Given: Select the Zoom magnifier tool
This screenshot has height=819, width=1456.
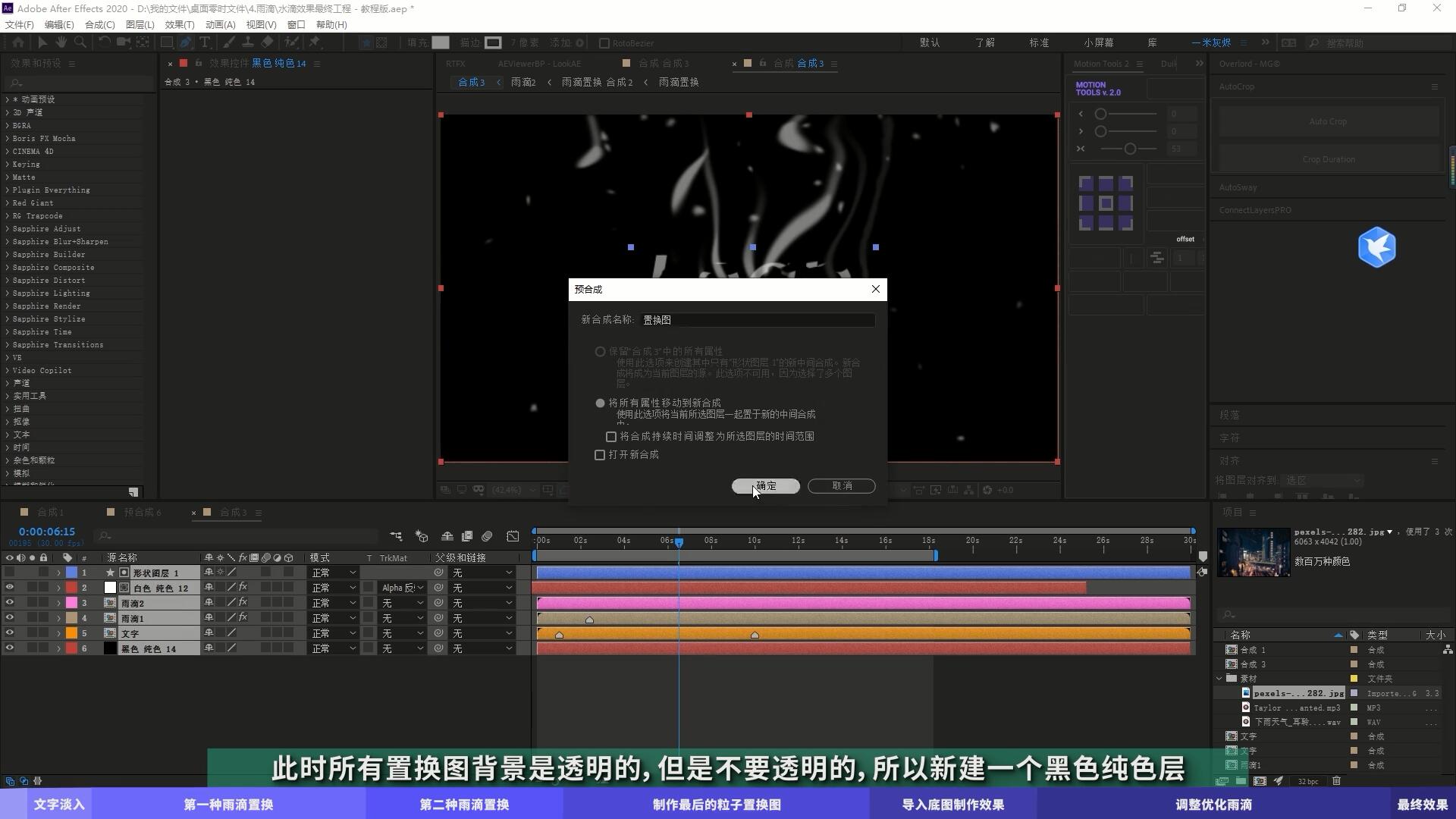Looking at the screenshot, I should click(80, 42).
